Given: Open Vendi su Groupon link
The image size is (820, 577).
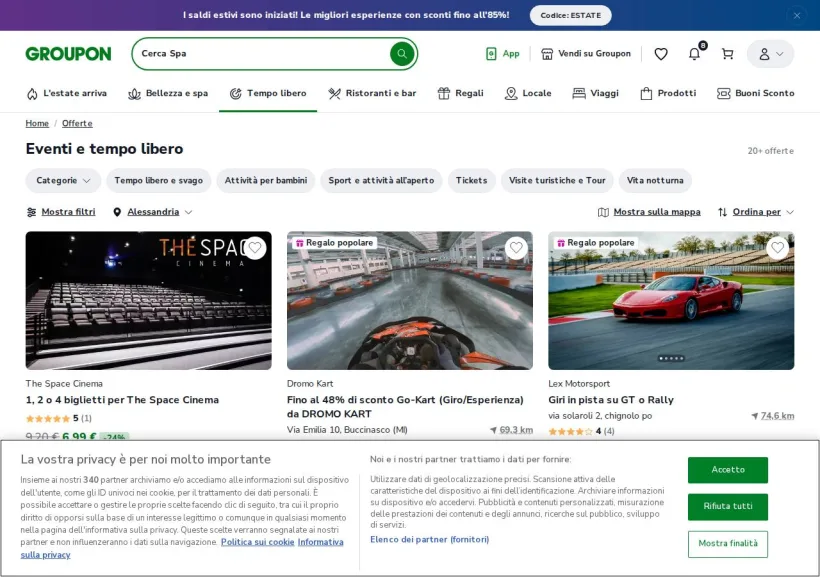Looking at the screenshot, I should [586, 53].
